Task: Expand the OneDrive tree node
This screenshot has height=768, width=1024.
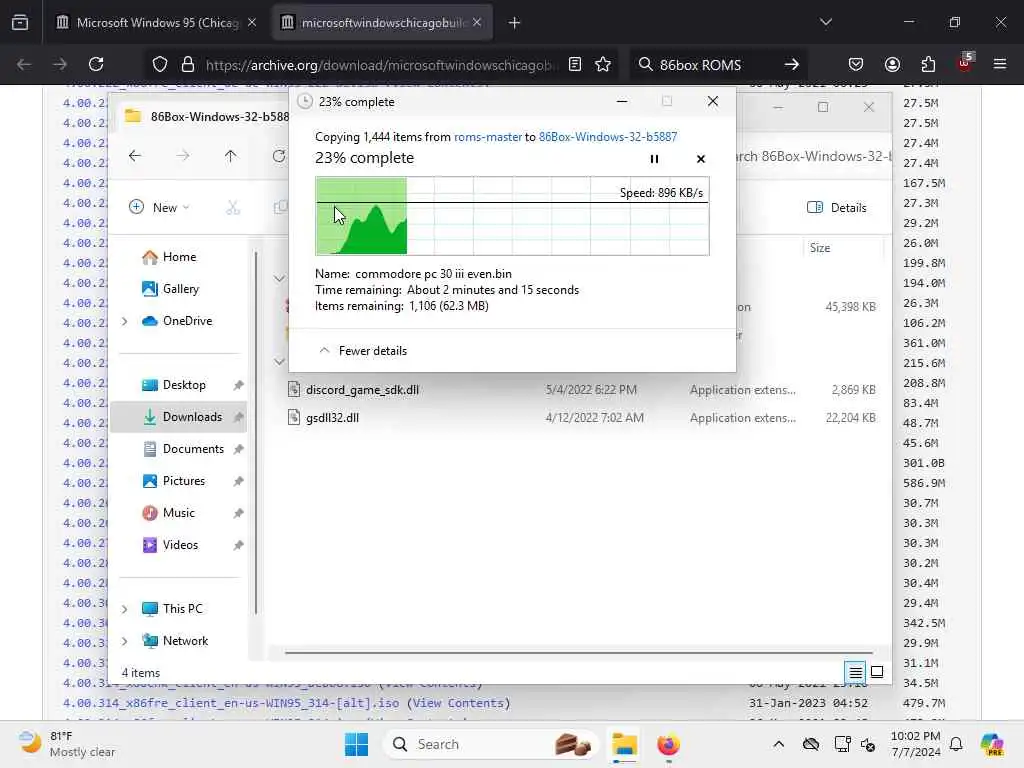Action: click(125, 321)
